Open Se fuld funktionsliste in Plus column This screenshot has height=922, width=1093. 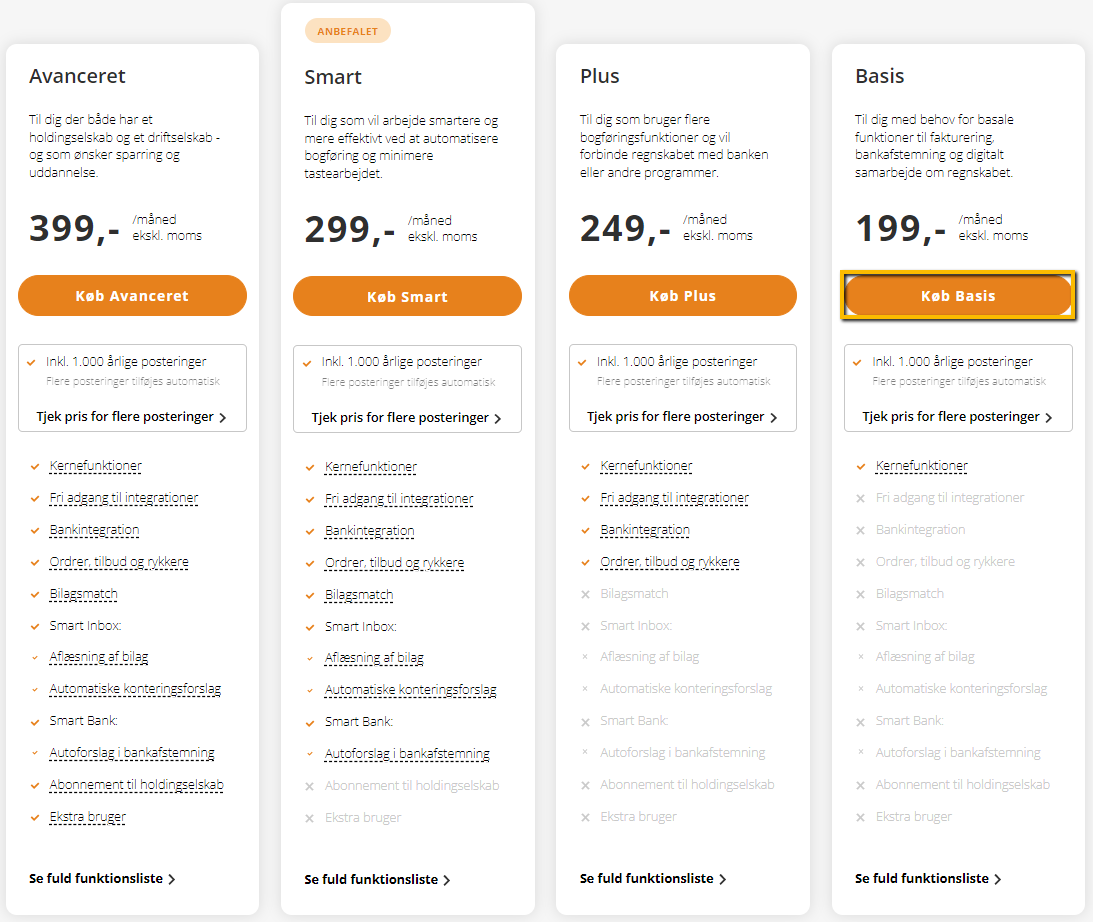coord(652,879)
